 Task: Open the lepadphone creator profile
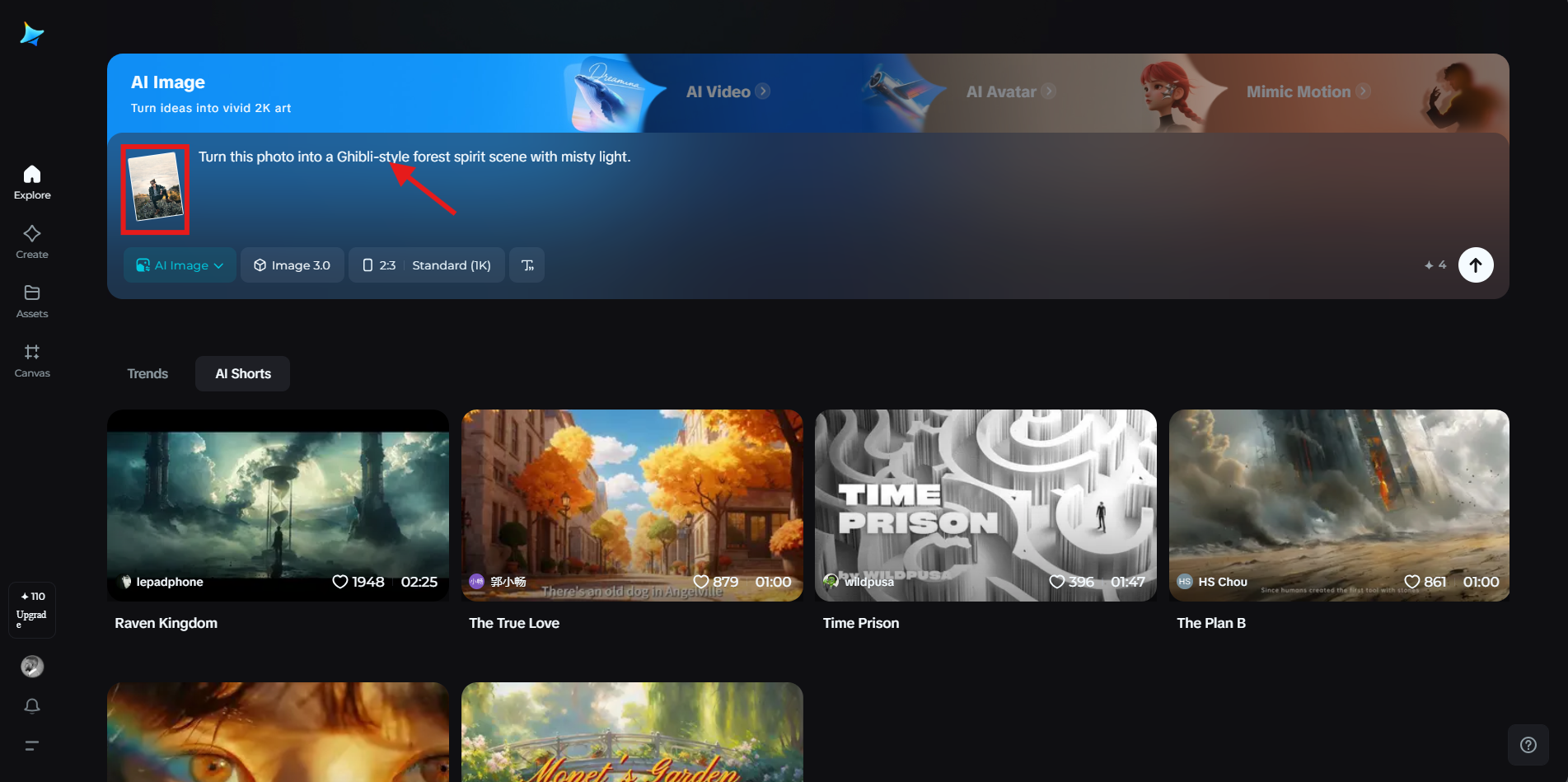point(162,582)
